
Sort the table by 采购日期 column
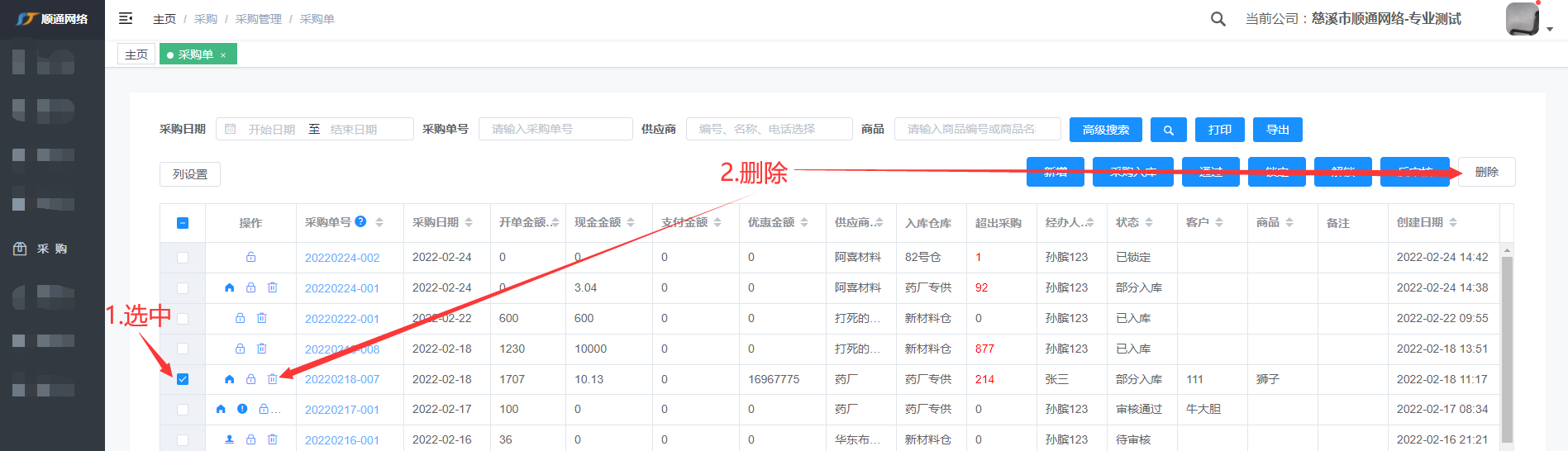tap(468, 222)
